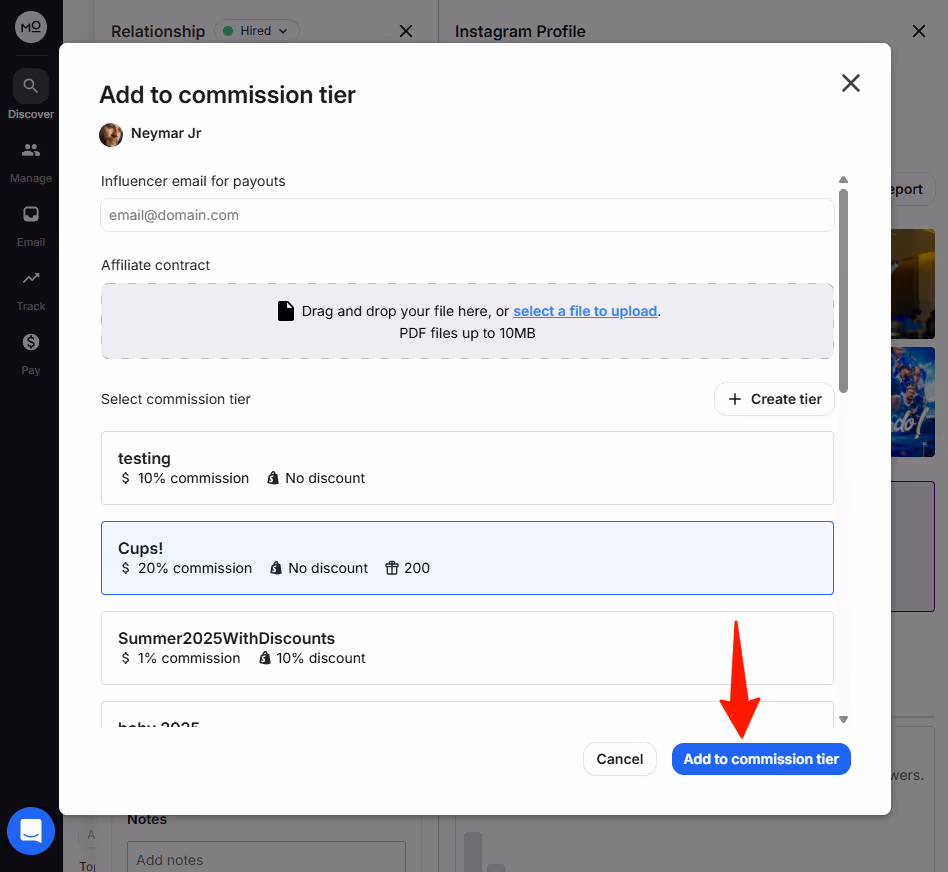Go to the Manage section icon
The image size is (948, 872).
(x=30, y=160)
